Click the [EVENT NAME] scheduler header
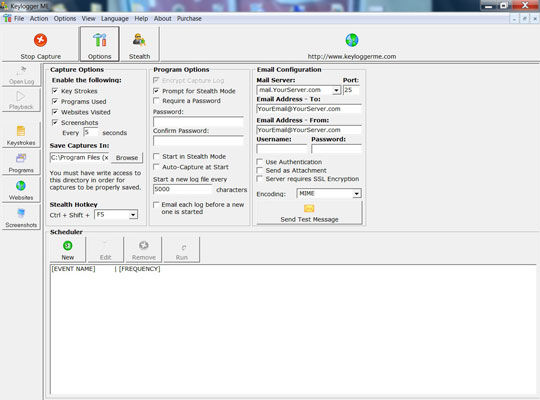The width and height of the screenshot is (540, 400). pyautogui.click(x=73, y=269)
